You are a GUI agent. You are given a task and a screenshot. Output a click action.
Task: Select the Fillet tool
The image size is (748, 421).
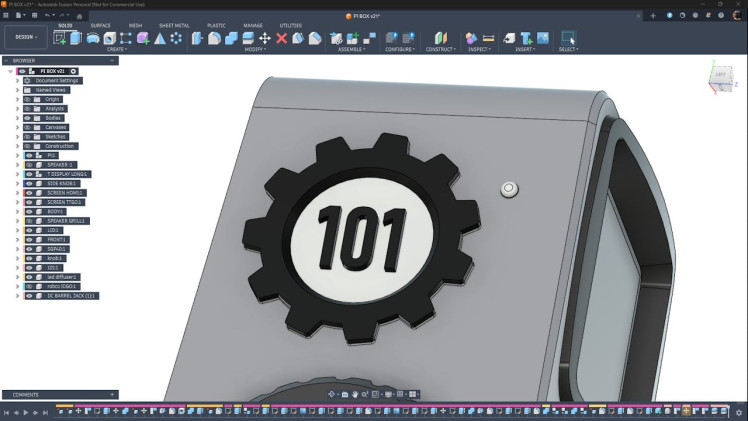214,38
